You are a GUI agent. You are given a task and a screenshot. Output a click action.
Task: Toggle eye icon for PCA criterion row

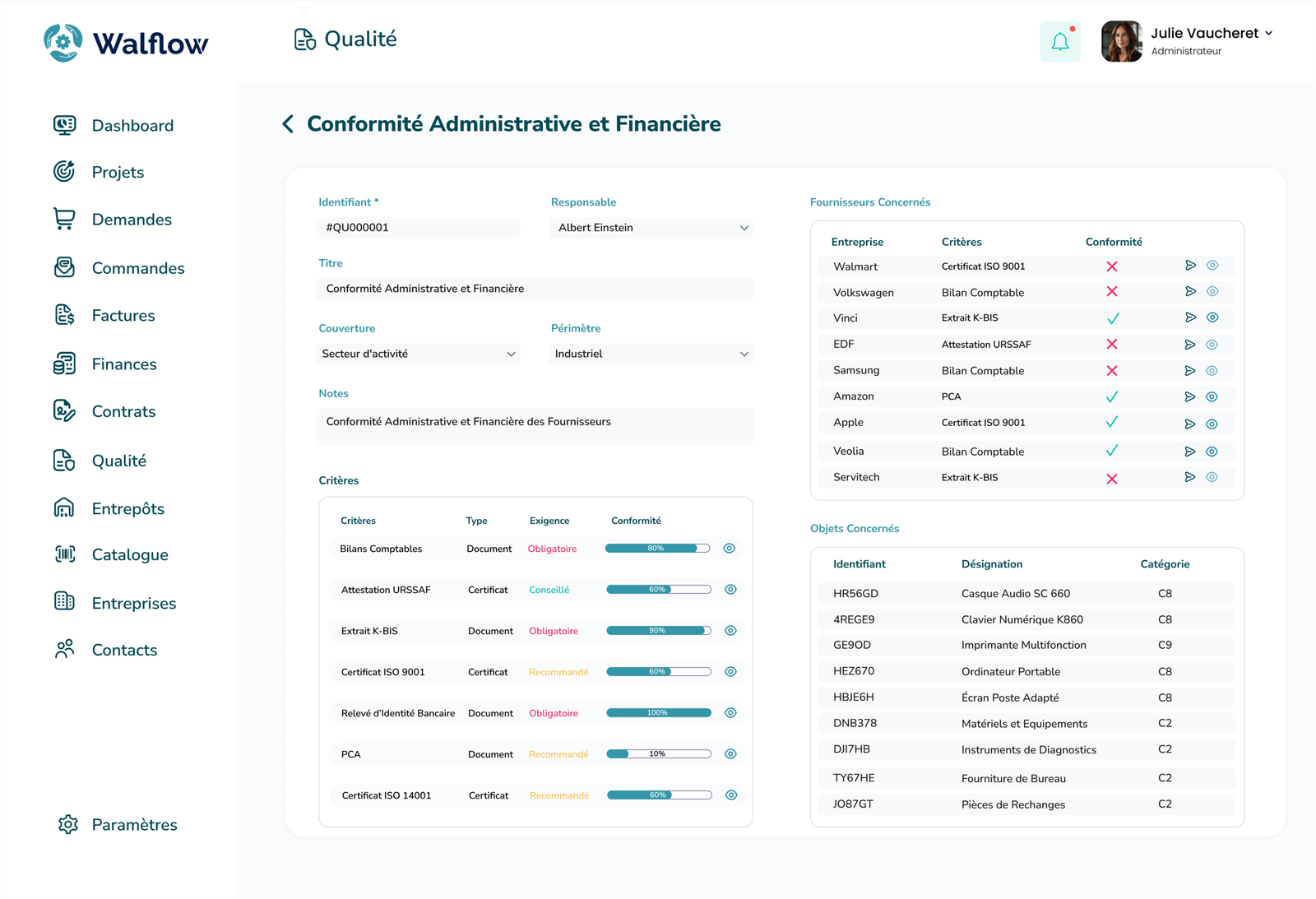730,754
